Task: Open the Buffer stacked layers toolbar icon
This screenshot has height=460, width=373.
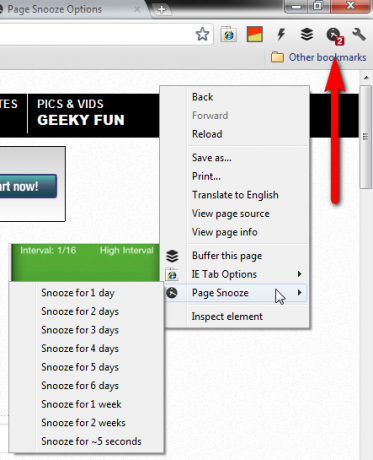Action: 307,34
